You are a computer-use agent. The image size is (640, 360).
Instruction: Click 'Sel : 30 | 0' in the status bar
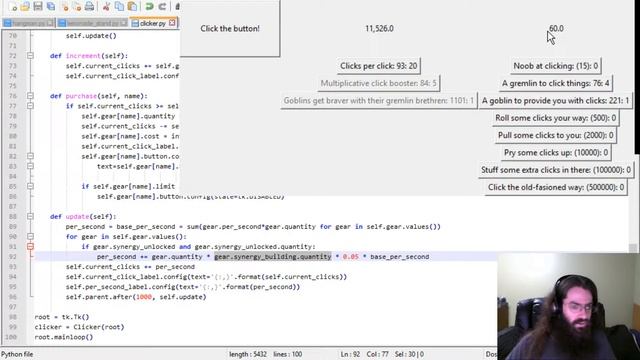click(x=409, y=354)
